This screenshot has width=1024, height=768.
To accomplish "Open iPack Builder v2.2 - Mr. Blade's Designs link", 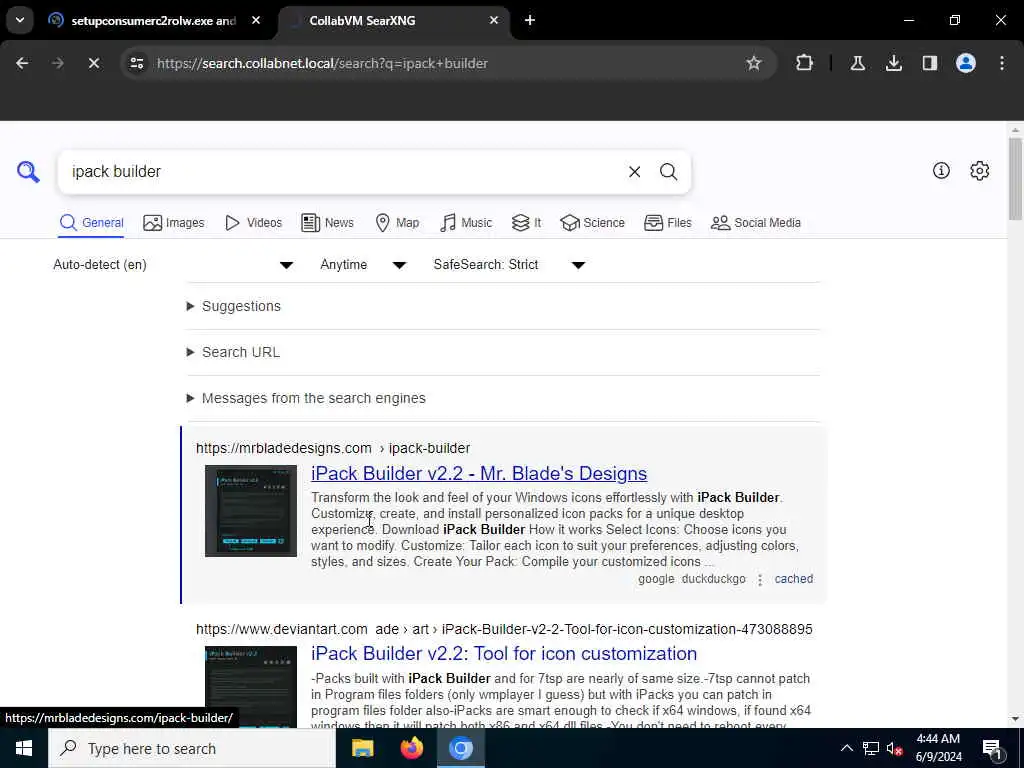I will click(479, 473).
